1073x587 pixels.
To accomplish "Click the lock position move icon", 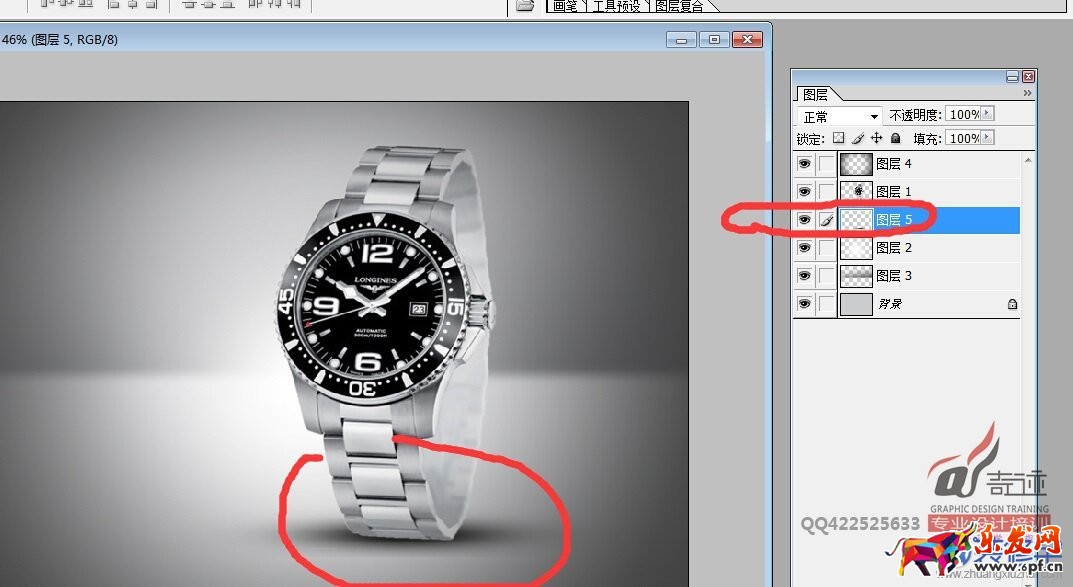I will pyautogui.click(x=876, y=139).
